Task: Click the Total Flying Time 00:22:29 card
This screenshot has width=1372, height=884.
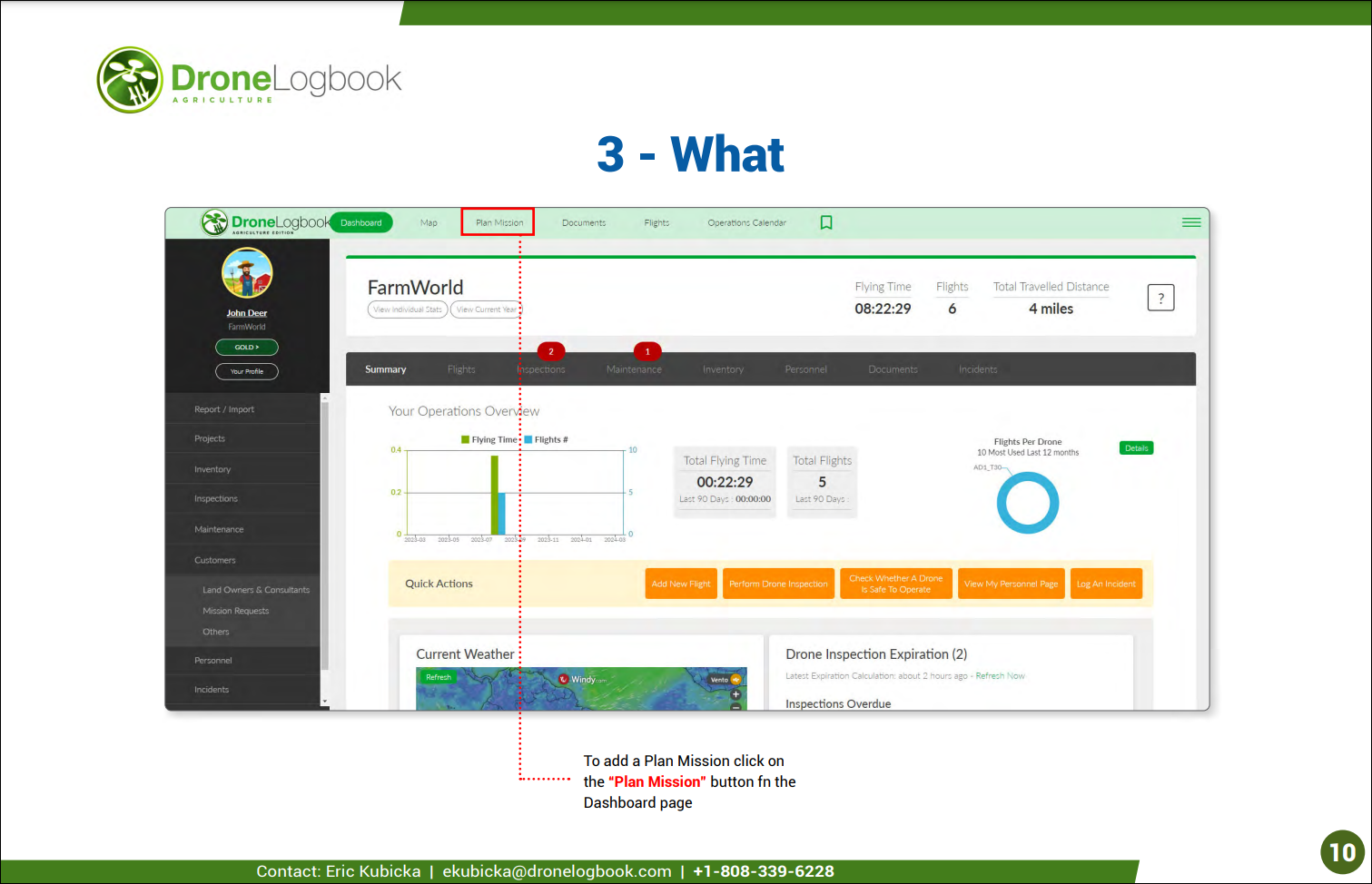Action: [725, 481]
